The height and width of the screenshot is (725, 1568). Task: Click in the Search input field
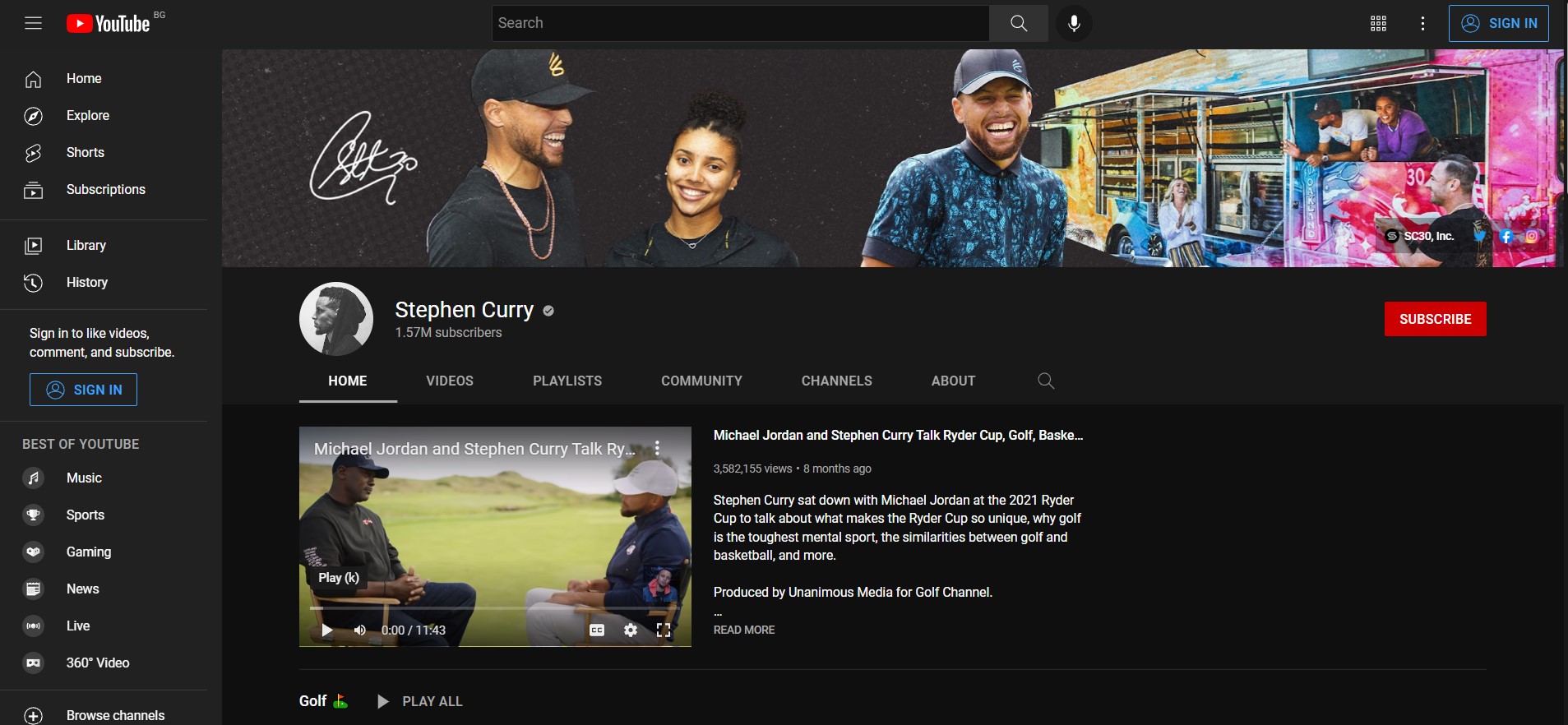(x=740, y=23)
